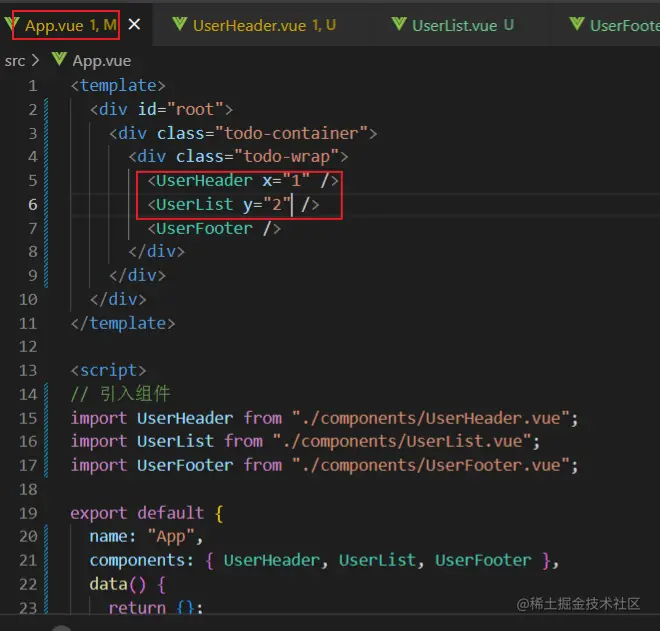
Task: Click the UserList y="2" tag
Action: (233, 205)
